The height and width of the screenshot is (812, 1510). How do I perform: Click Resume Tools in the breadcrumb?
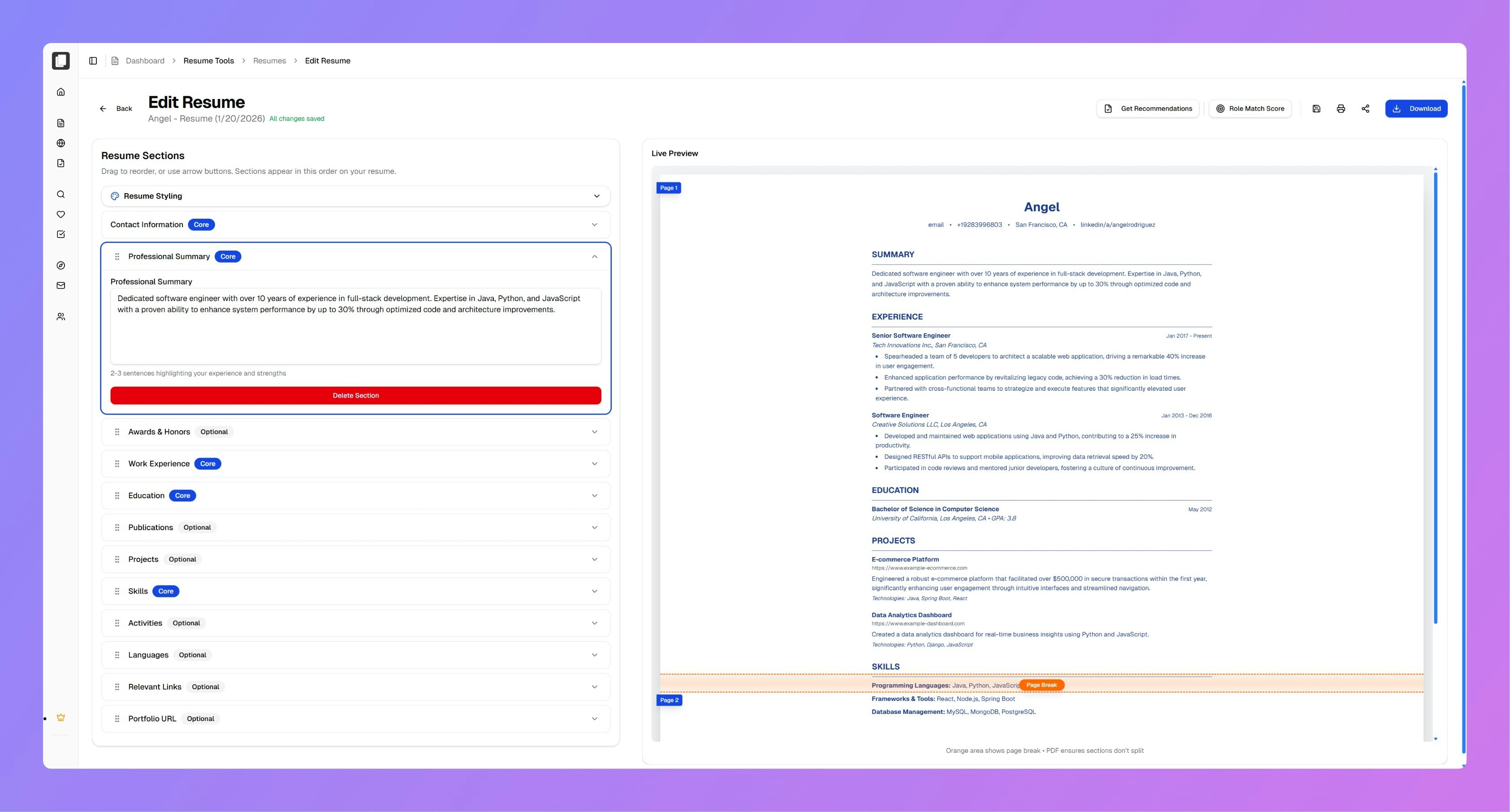[x=208, y=60]
